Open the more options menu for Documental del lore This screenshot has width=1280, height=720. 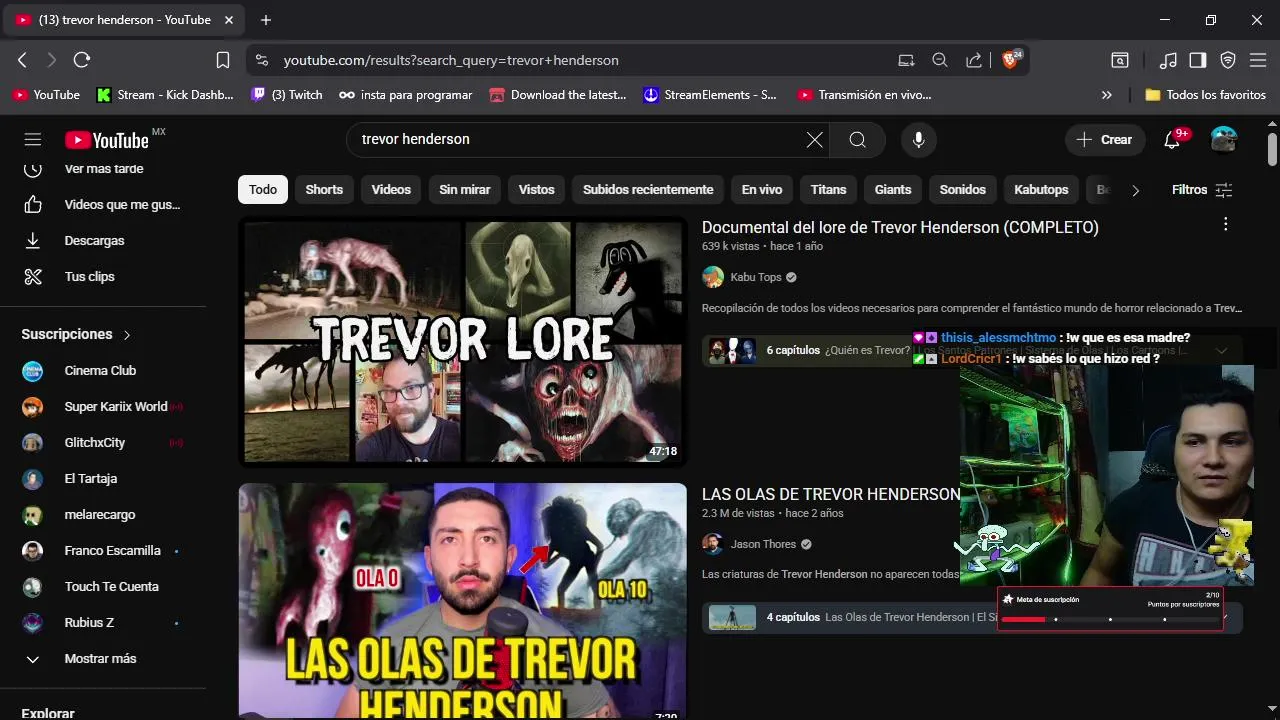pyautogui.click(x=1226, y=225)
